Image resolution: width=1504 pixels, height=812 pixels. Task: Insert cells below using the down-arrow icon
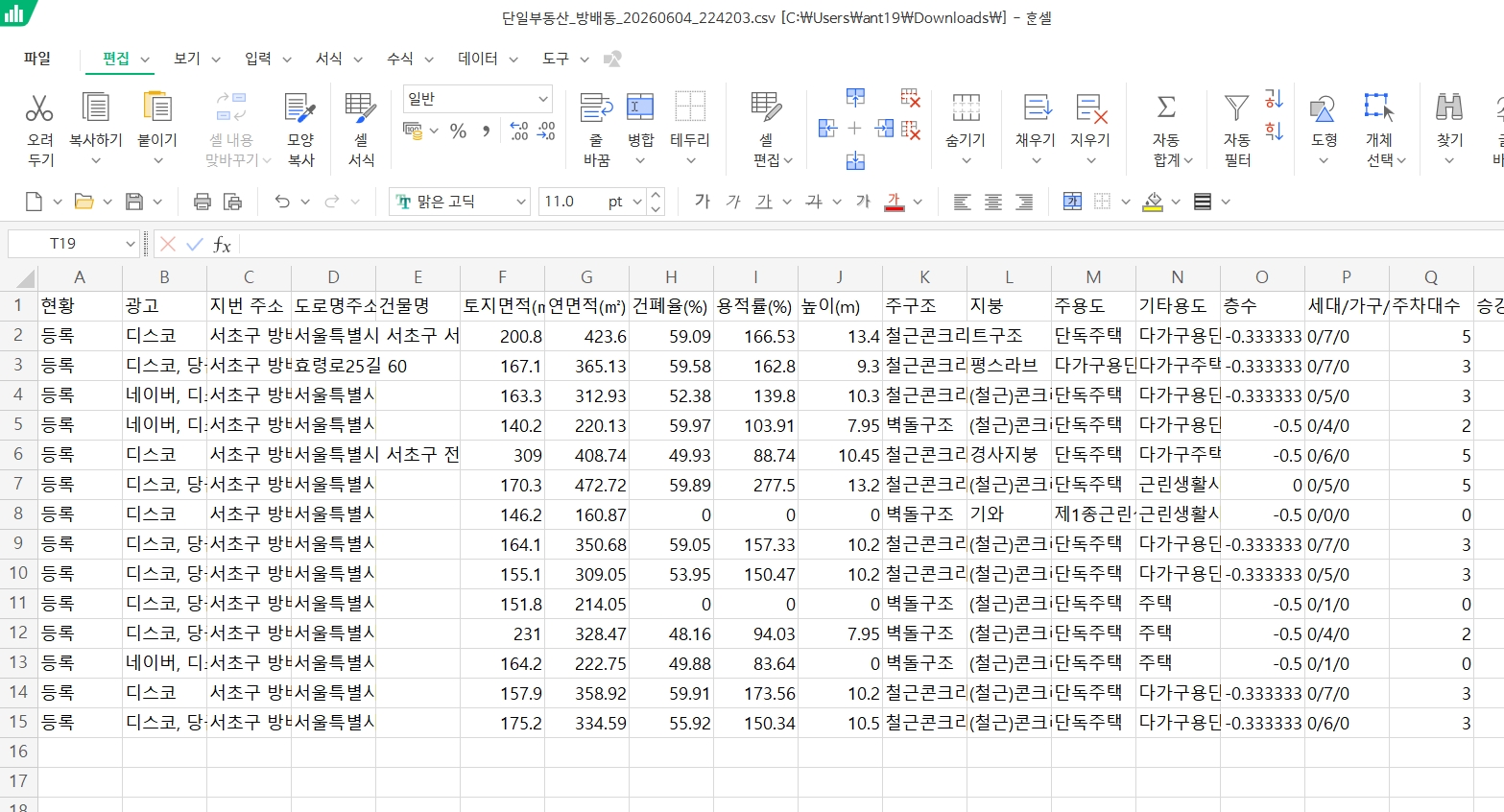855,160
